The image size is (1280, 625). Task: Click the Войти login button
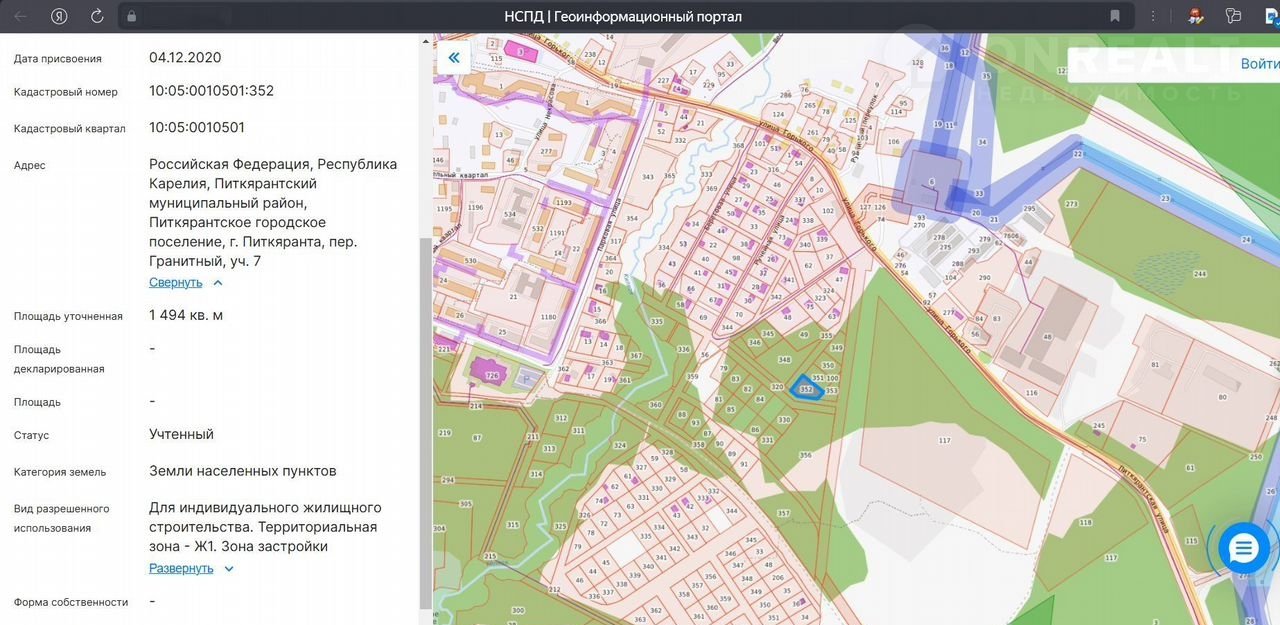[x=1258, y=64]
